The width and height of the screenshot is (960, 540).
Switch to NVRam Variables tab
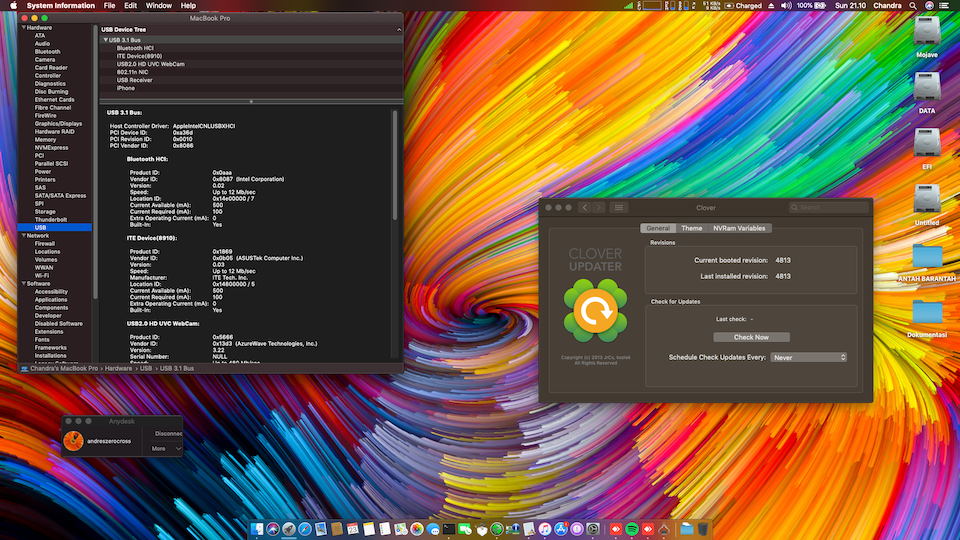pos(739,228)
